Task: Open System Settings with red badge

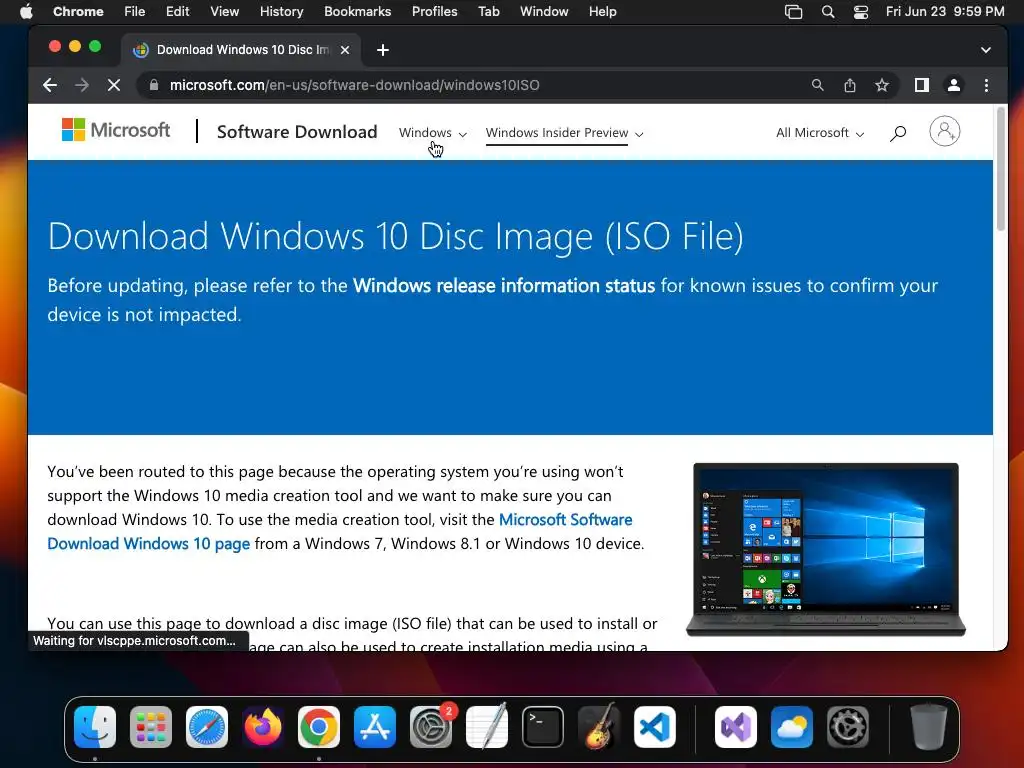Action: 431,727
